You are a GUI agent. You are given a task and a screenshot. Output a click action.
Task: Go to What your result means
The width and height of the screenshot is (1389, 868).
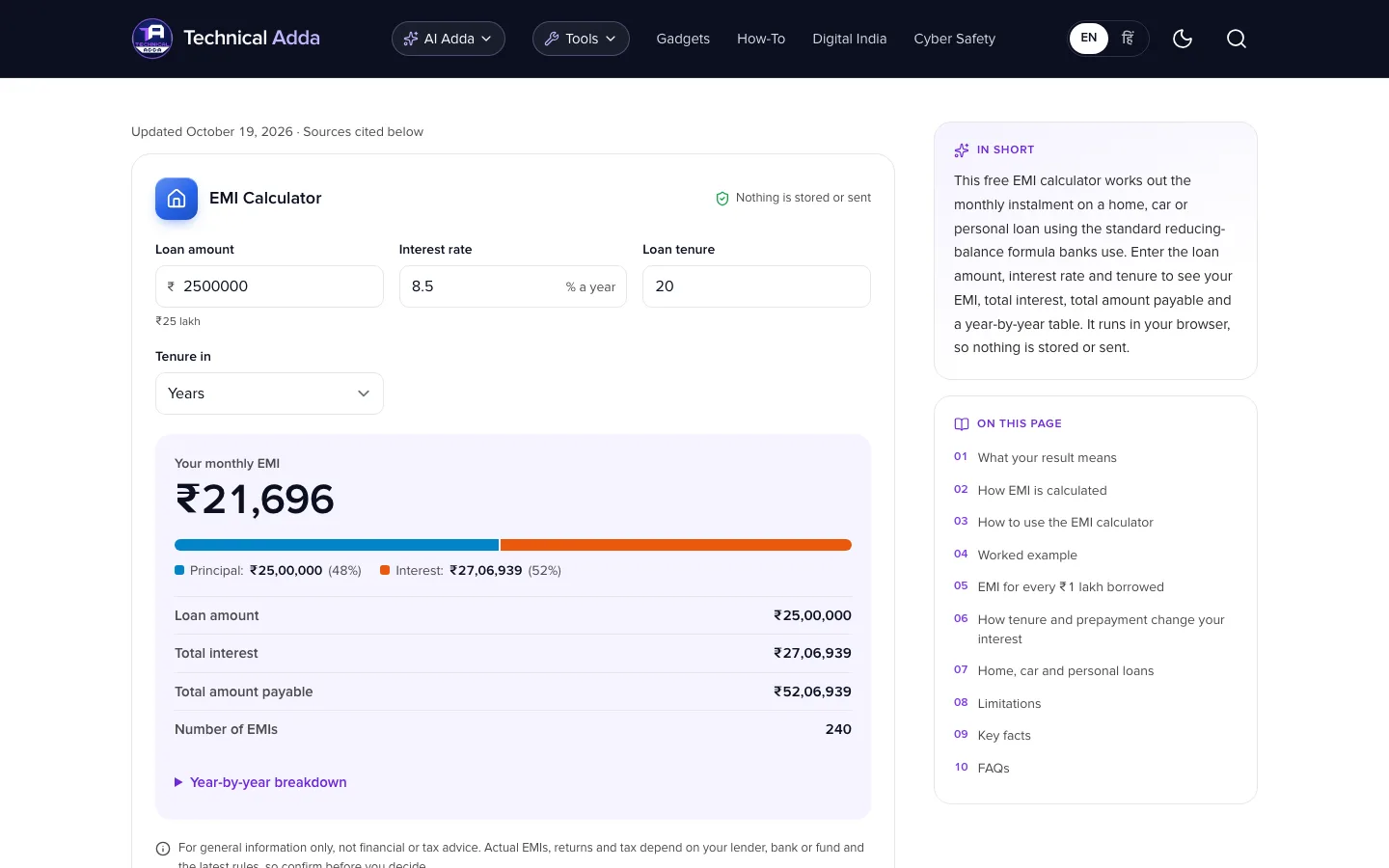[x=1048, y=458]
